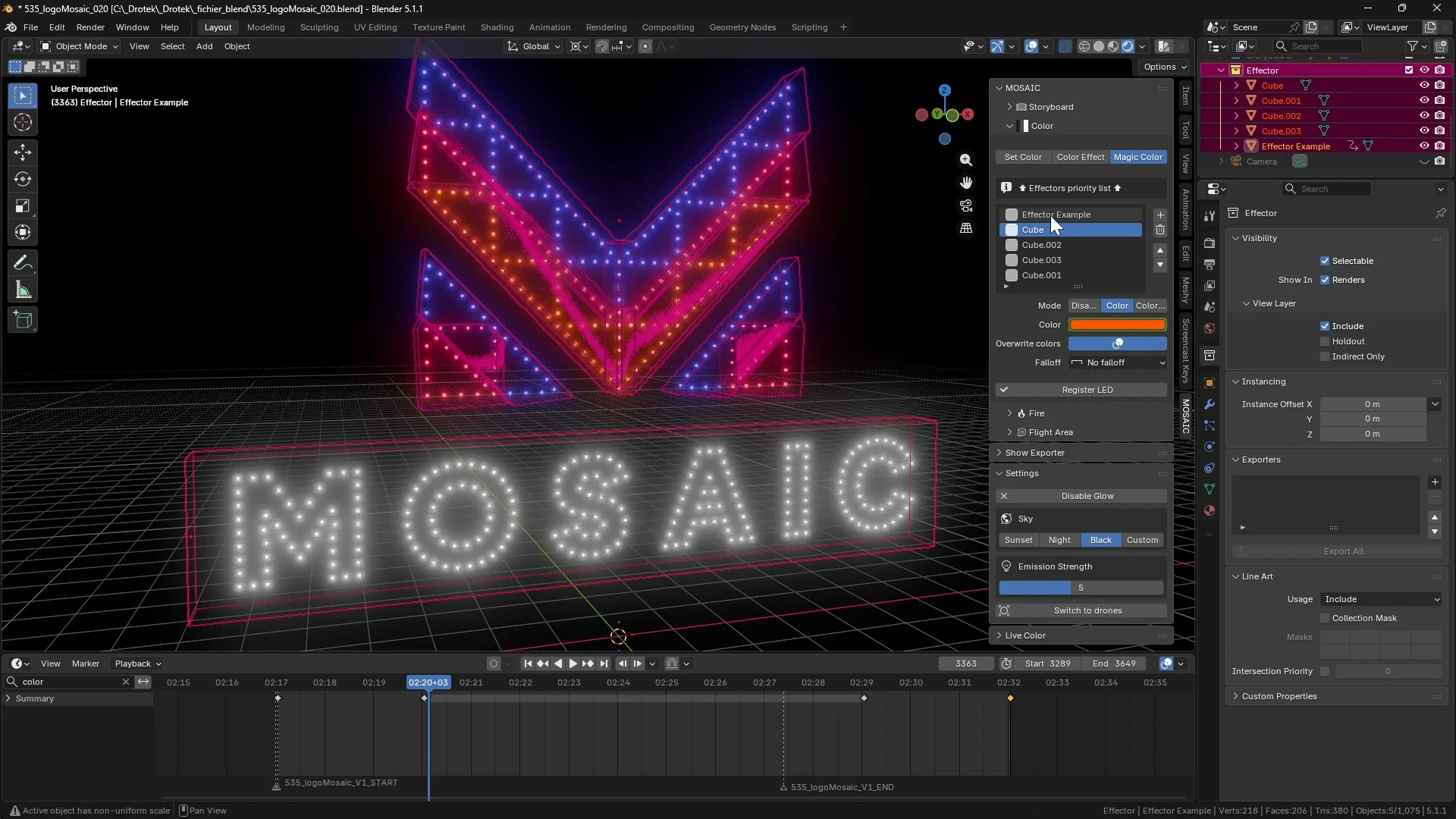Switch to the Color Effect tab
The image size is (1456, 819).
point(1080,157)
